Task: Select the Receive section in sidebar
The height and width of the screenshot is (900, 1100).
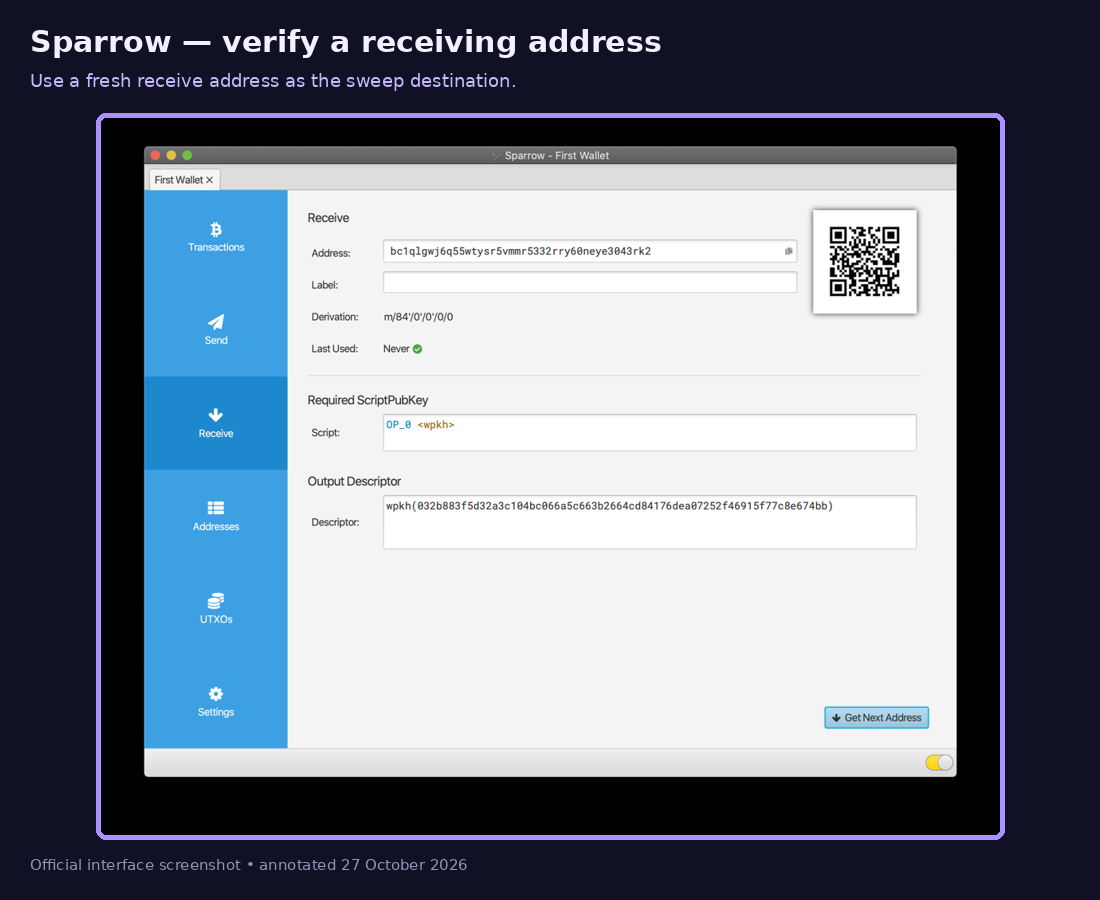Action: 215,423
